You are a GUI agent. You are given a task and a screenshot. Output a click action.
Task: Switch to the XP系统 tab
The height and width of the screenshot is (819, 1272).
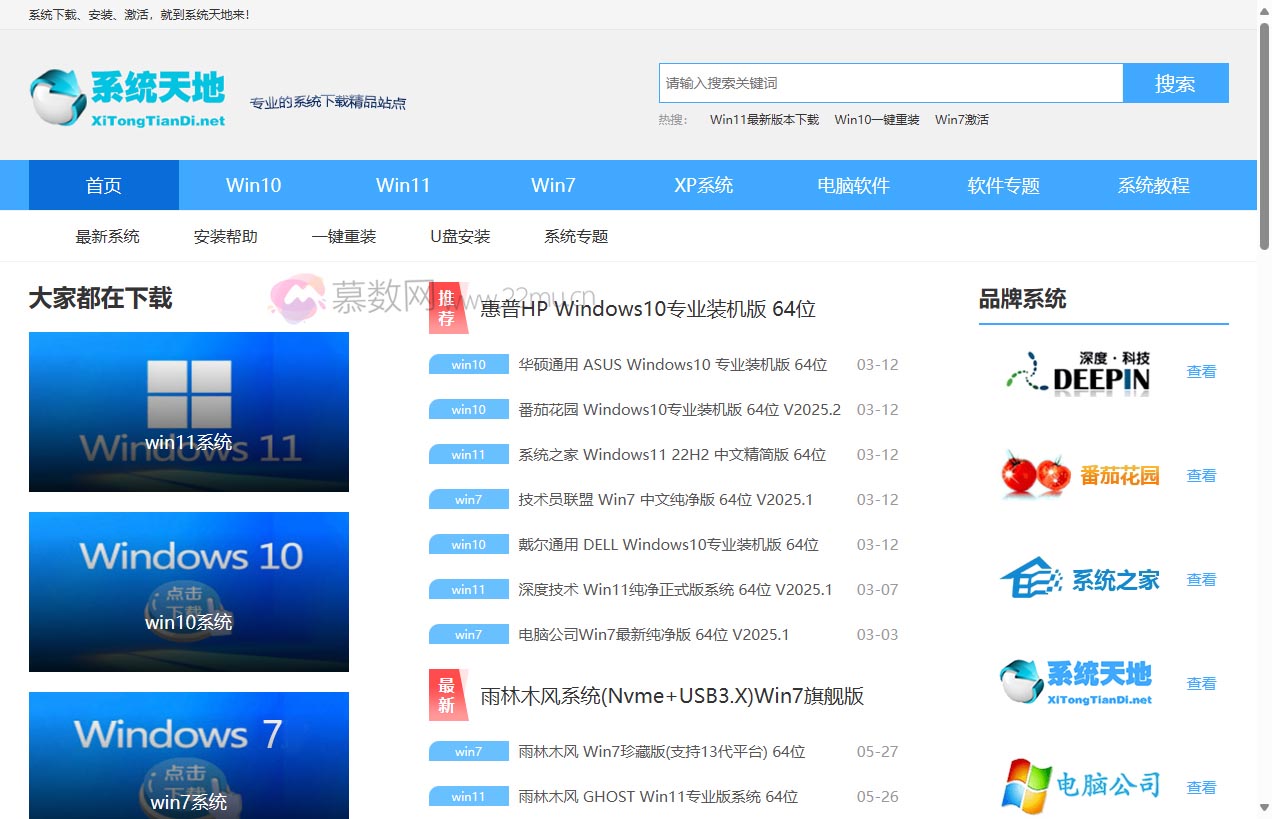pyautogui.click(x=703, y=184)
